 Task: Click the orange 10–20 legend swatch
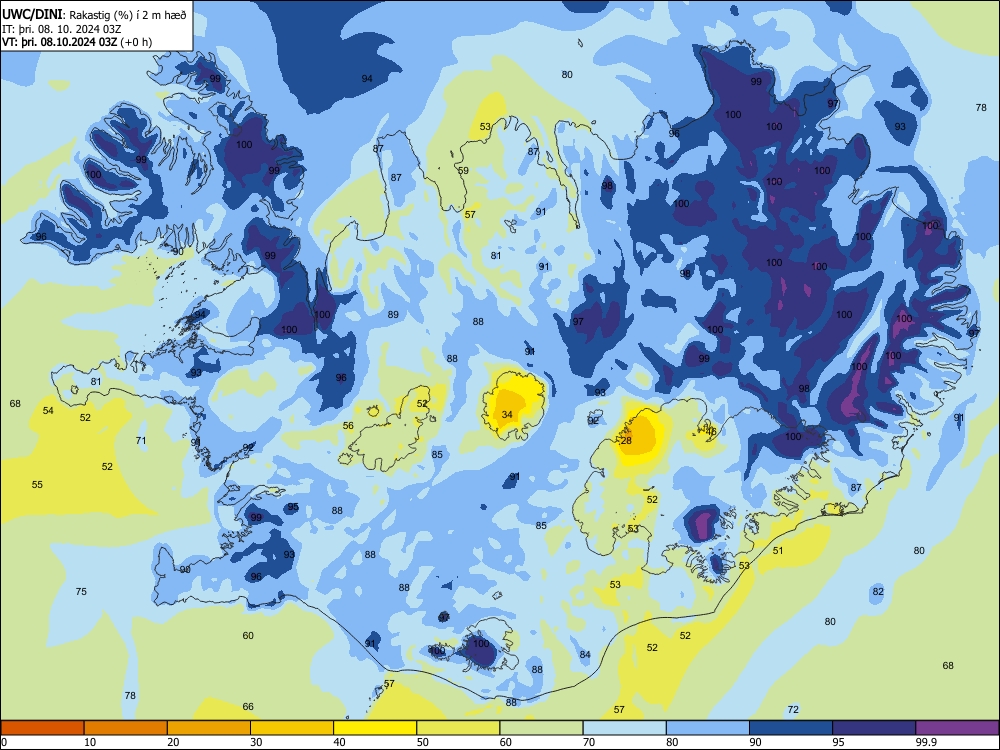click(126, 728)
